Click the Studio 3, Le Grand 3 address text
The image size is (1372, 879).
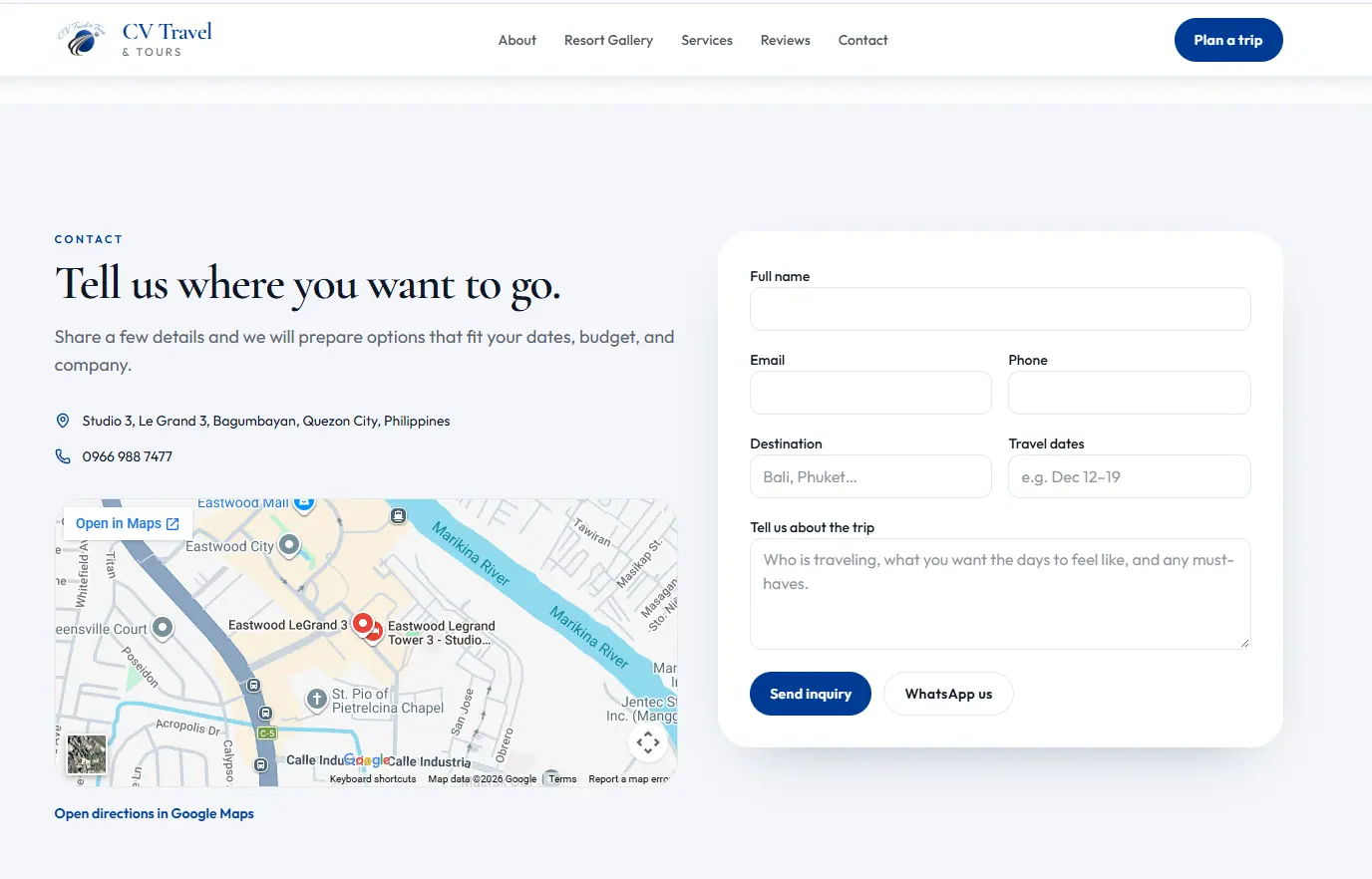pos(266,421)
